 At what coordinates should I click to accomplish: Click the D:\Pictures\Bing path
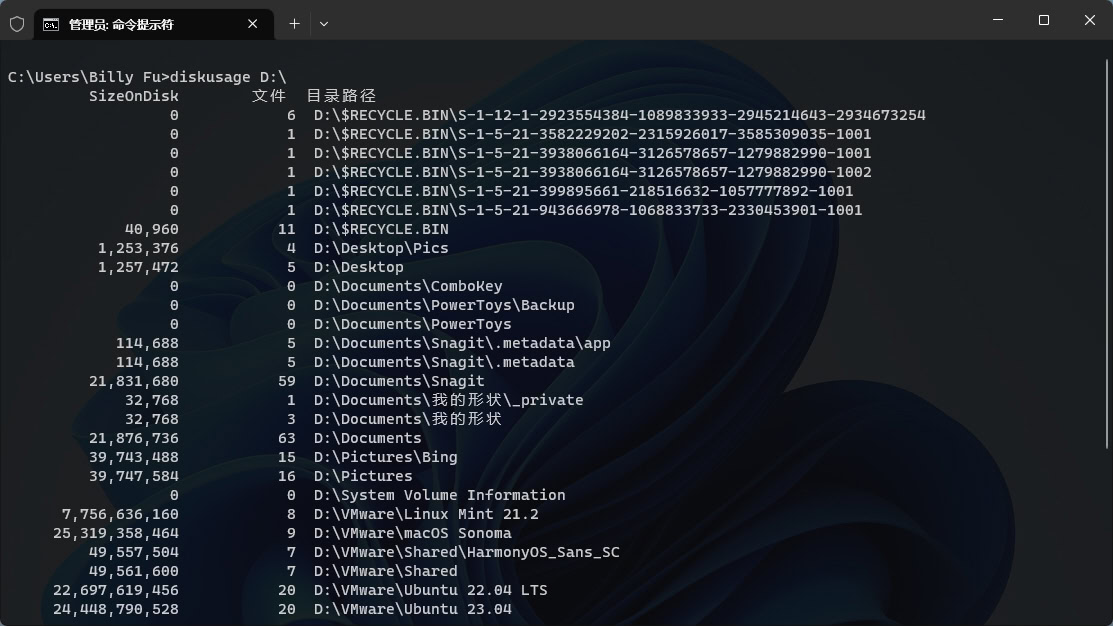pos(385,458)
